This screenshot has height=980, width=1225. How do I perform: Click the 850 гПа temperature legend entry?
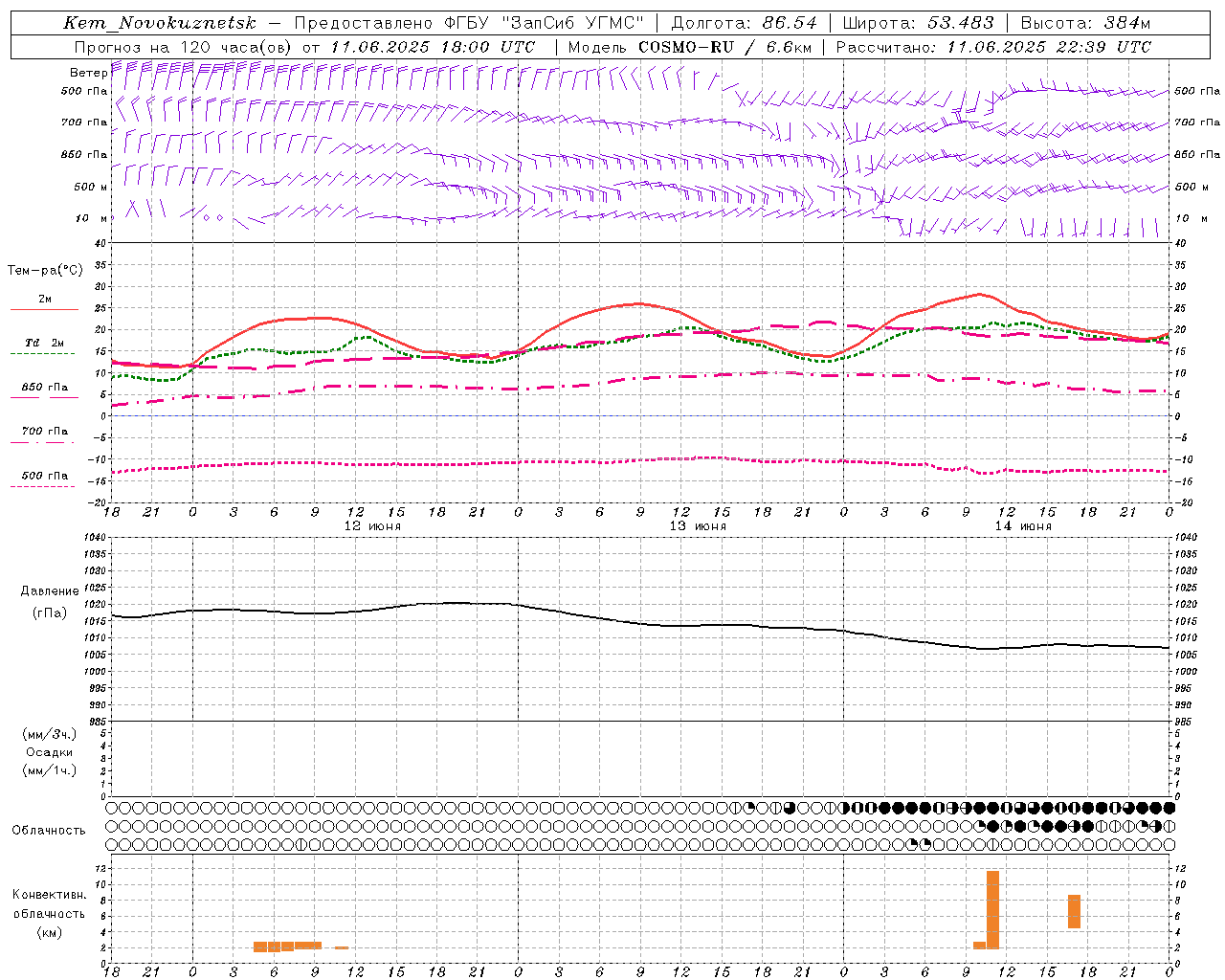tap(45, 388)
